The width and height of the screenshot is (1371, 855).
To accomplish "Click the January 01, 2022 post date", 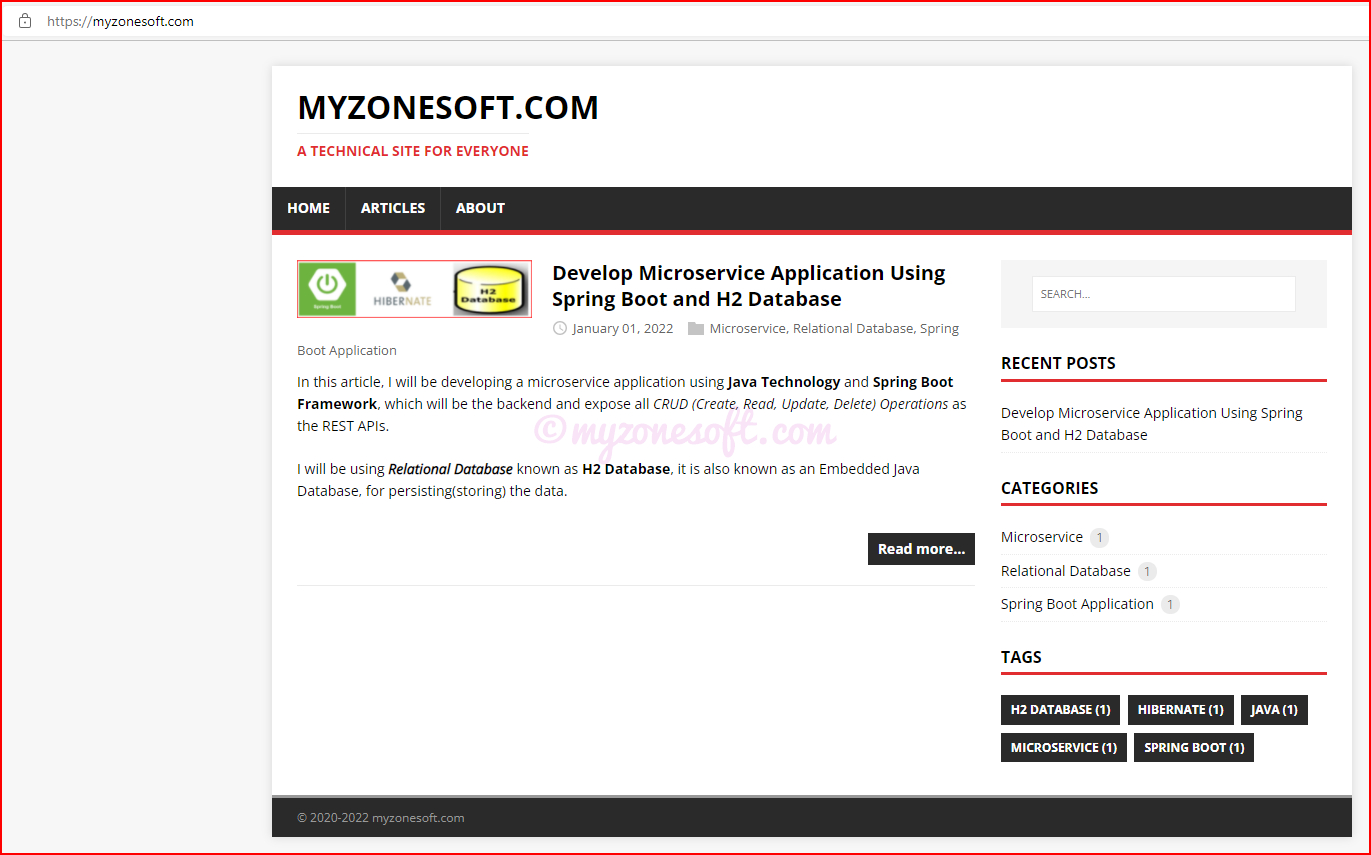I will 623,328.
